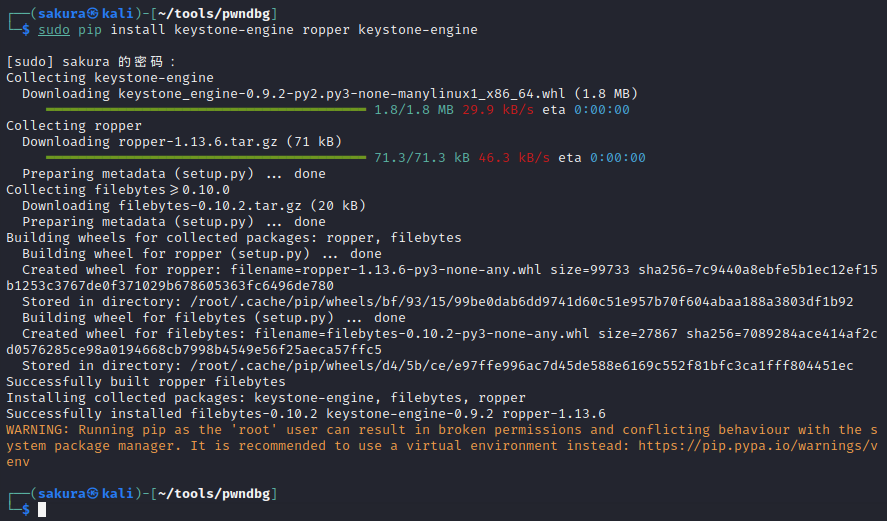Click the 'Successfully built ropper filebytes' line

[146, 382]
